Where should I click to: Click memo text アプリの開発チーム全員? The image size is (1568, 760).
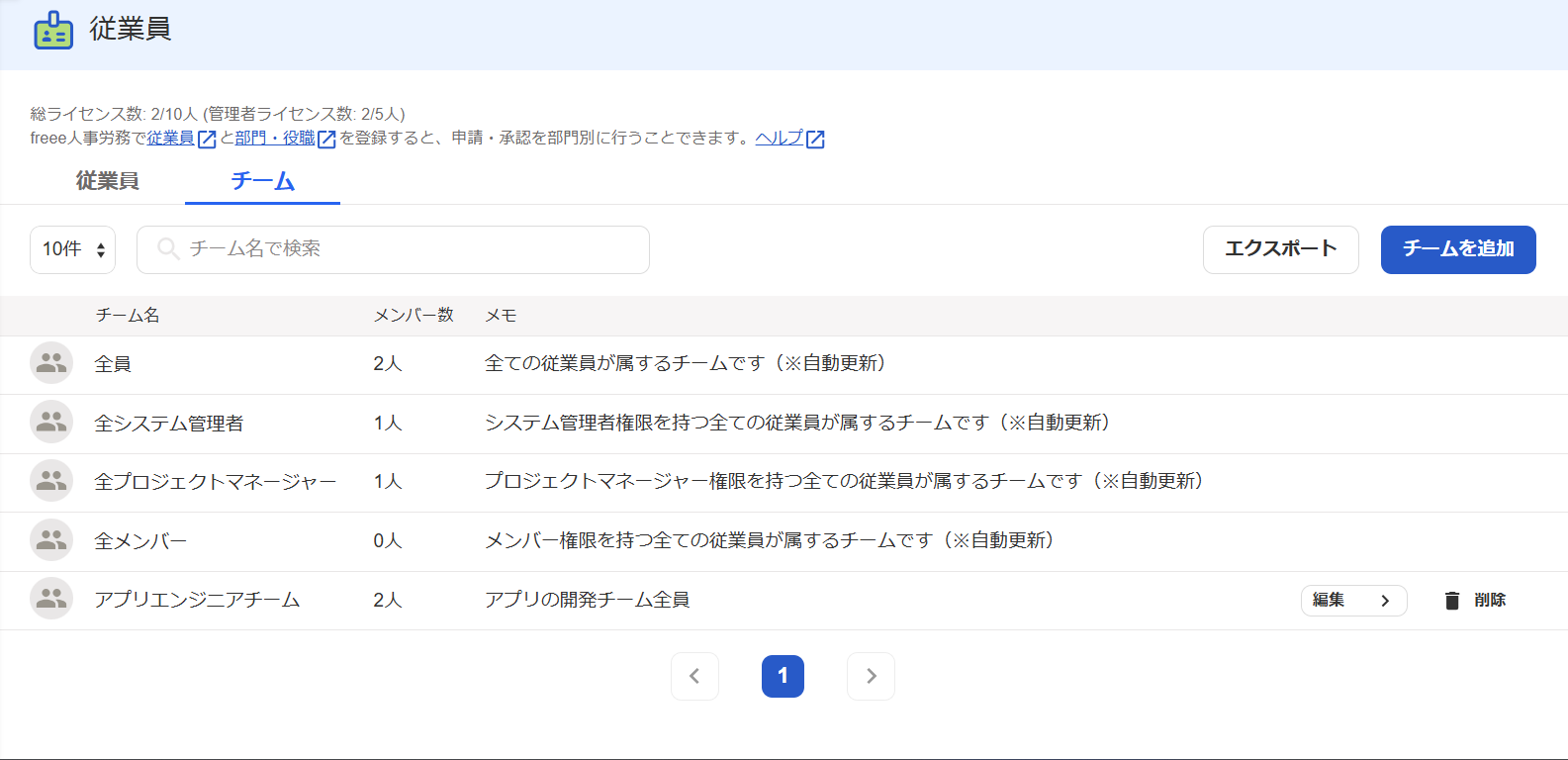[588, 600]
